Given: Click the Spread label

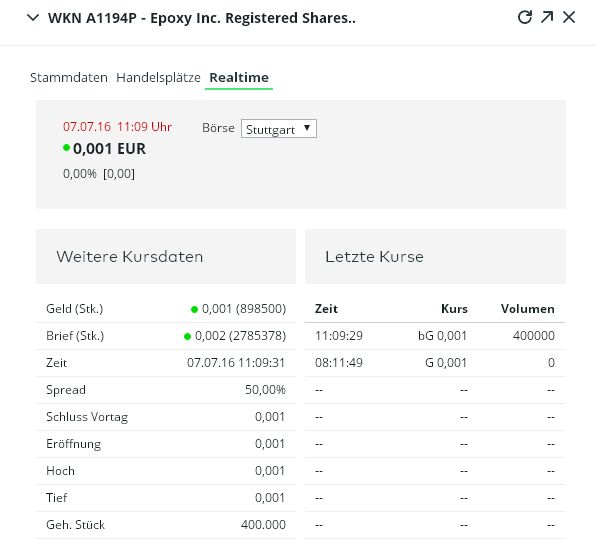Looking at the screenshot, I should (x=66, y=390).
